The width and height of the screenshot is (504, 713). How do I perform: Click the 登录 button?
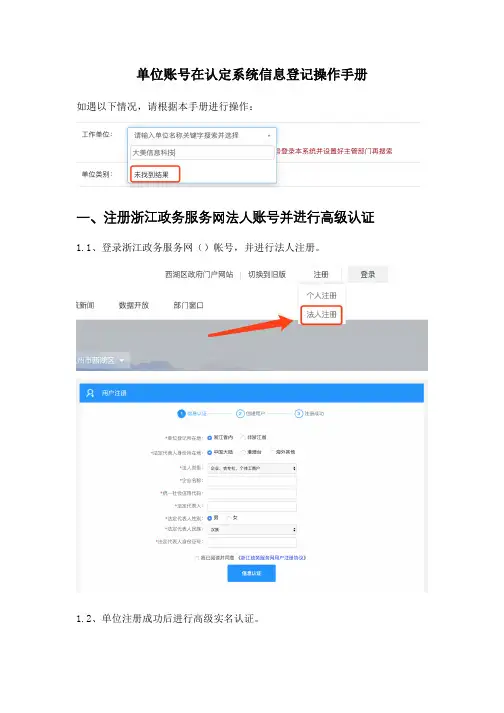[368, 275]
